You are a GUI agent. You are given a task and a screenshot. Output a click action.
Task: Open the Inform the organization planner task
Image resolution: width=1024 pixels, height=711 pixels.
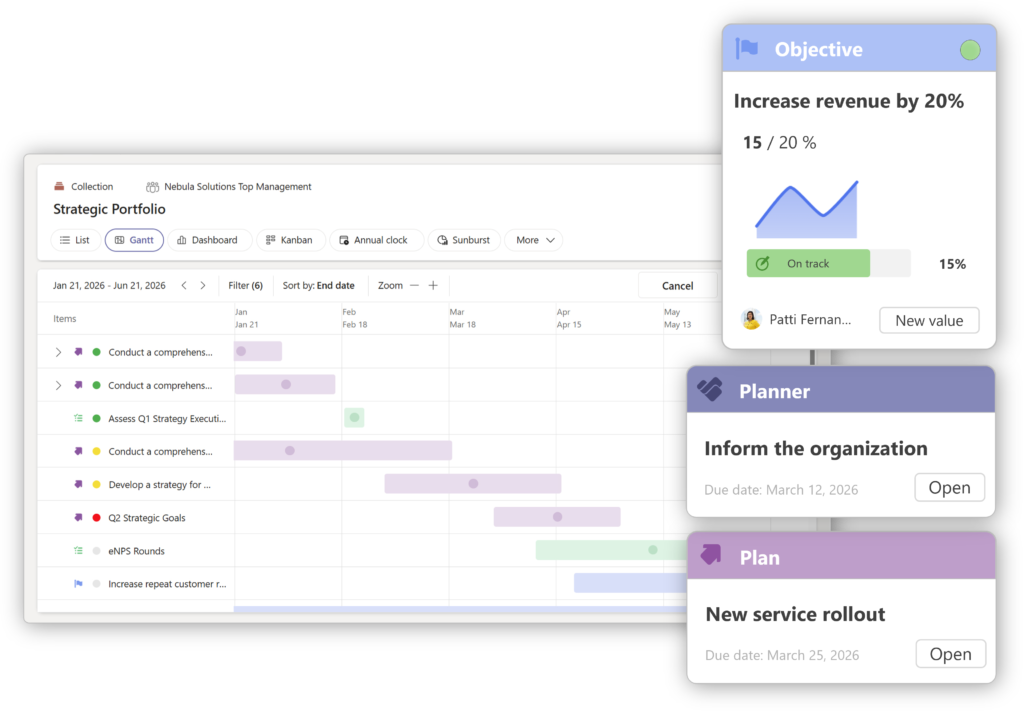click(x=949, y=488)
